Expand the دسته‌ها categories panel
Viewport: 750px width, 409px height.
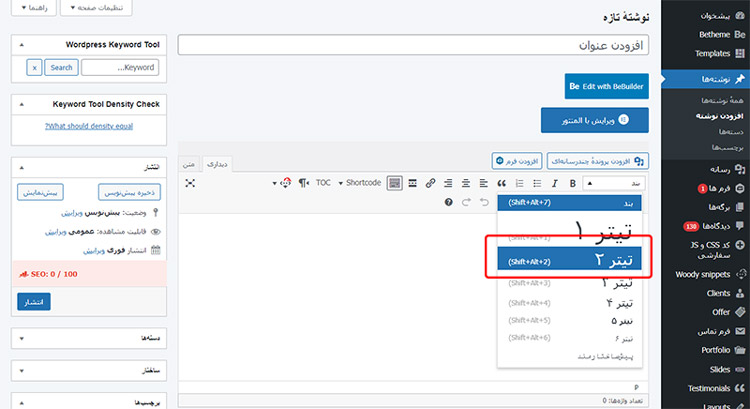[22, 339]
